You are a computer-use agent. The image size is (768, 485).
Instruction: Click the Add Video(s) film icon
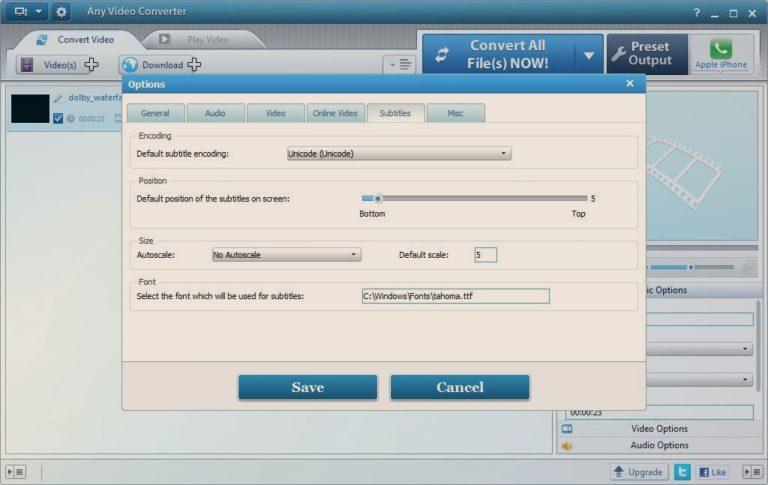[27, 65]
